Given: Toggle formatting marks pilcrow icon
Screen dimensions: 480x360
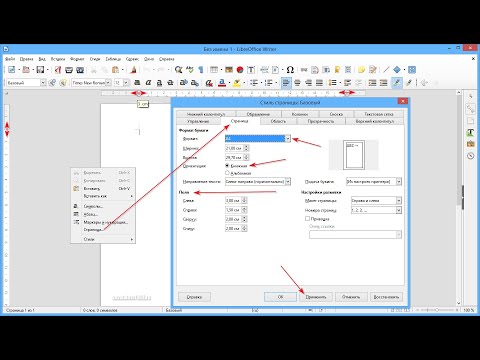Looking at the screenshot, I should [x=201, y=70].
